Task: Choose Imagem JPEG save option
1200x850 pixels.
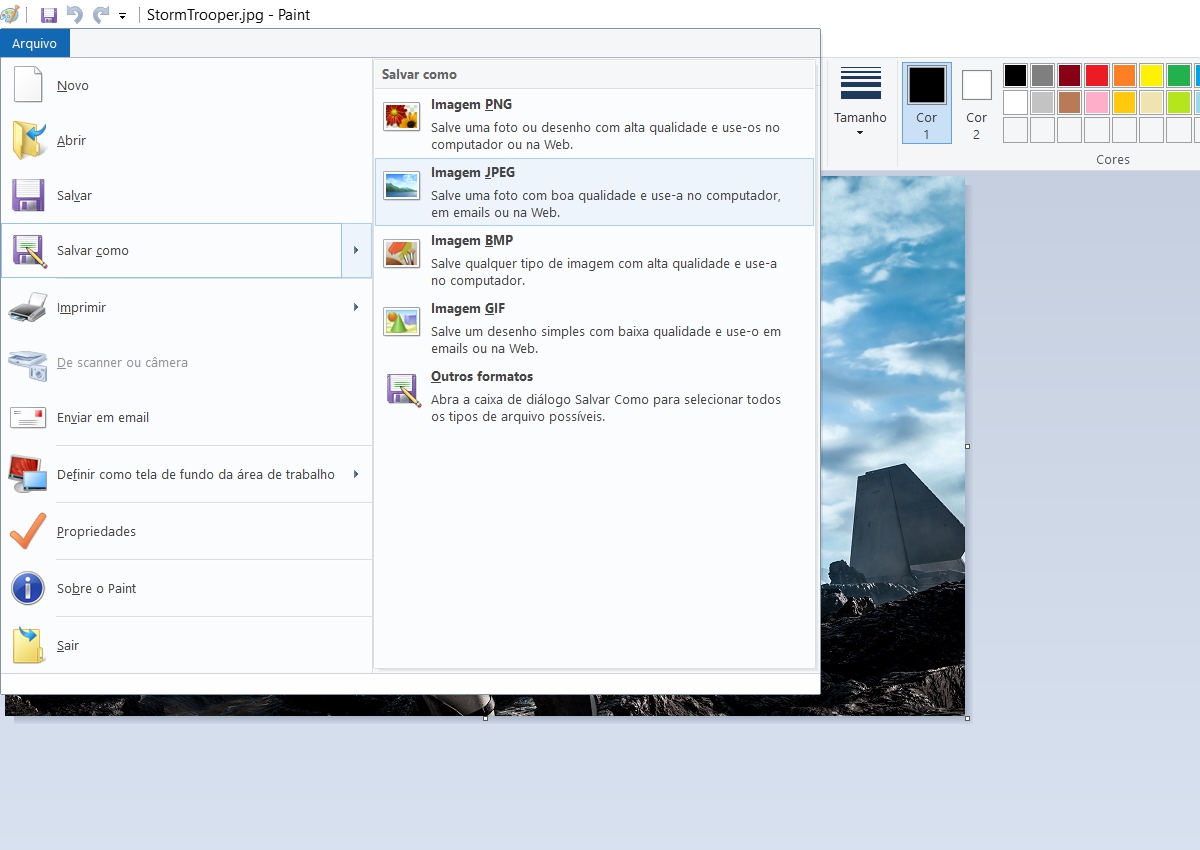Action: [x=594, y=192]
